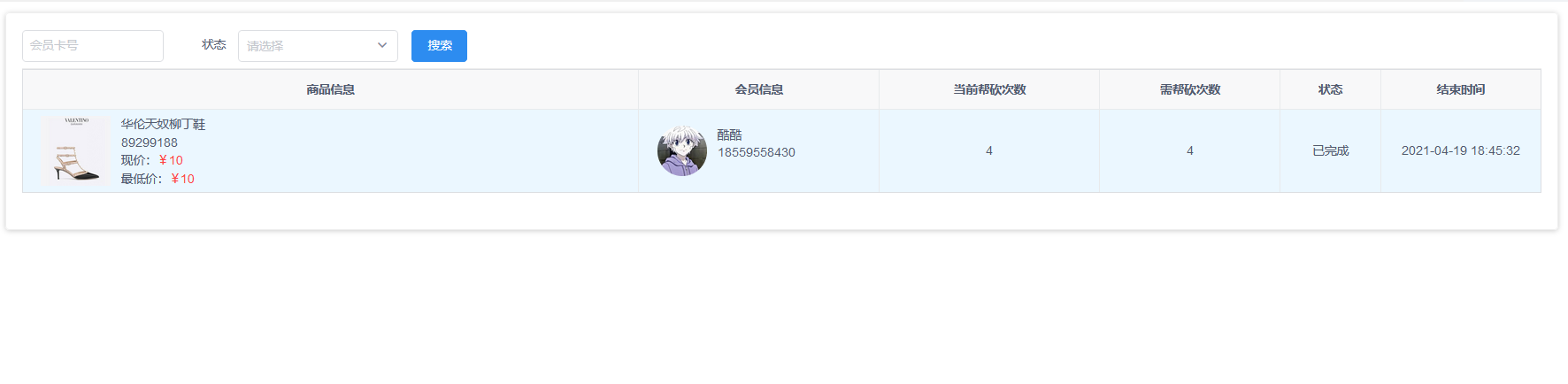1568x384 pixels.
Task: Select the 商品信息 column header
Action: tap(330, 89)
